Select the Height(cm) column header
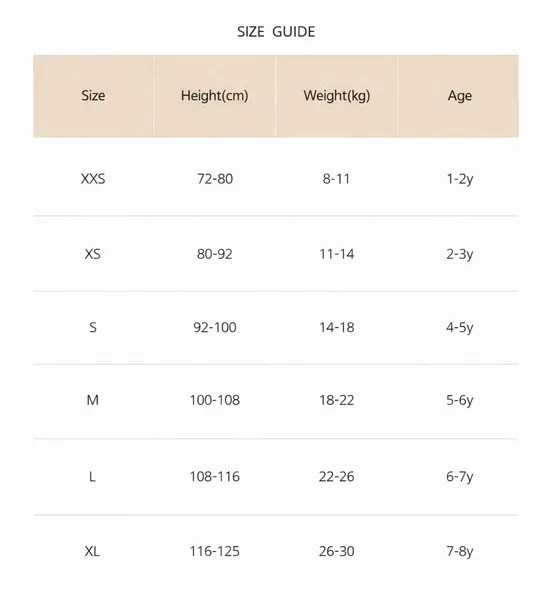Image resolution: width=544 pixels, height=594 pixels. [x=214, y=96]
